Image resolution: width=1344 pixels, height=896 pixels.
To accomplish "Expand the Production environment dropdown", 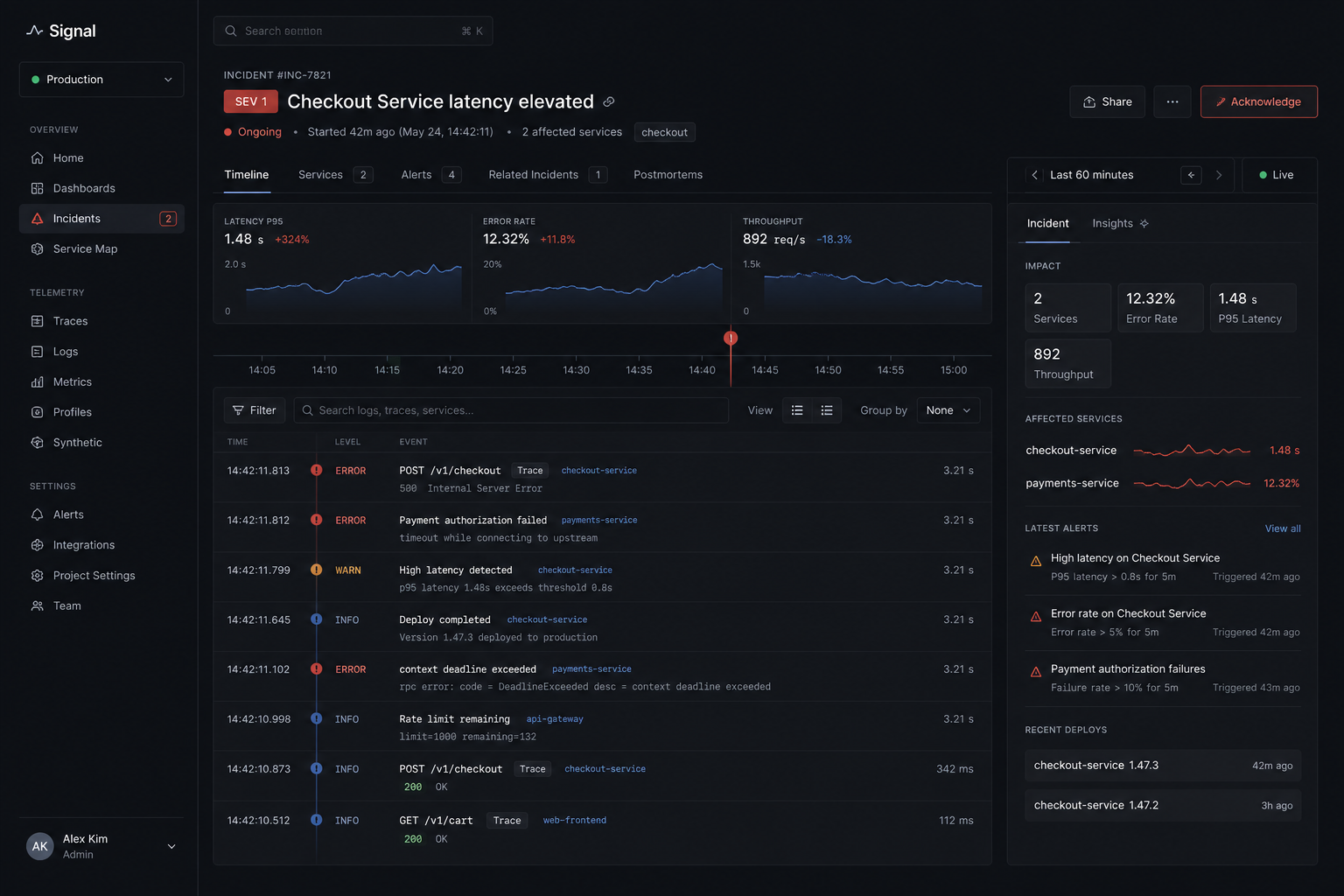I will (101, 80).
